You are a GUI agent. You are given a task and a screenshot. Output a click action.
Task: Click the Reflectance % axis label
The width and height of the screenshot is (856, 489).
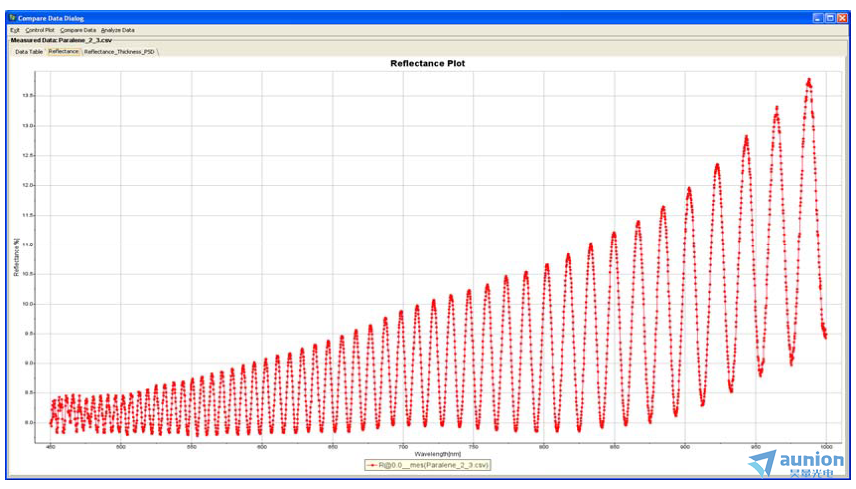(16, 257)
